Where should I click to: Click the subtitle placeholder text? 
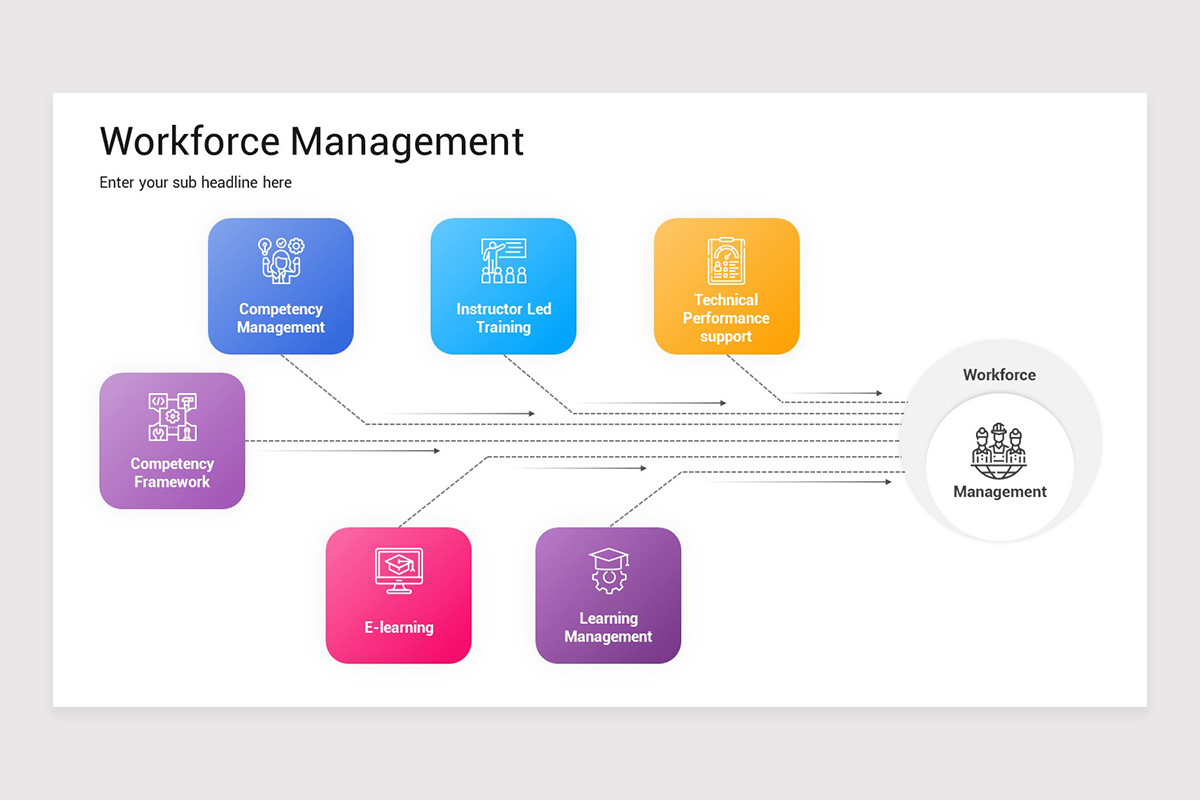[x=195, y=182]
